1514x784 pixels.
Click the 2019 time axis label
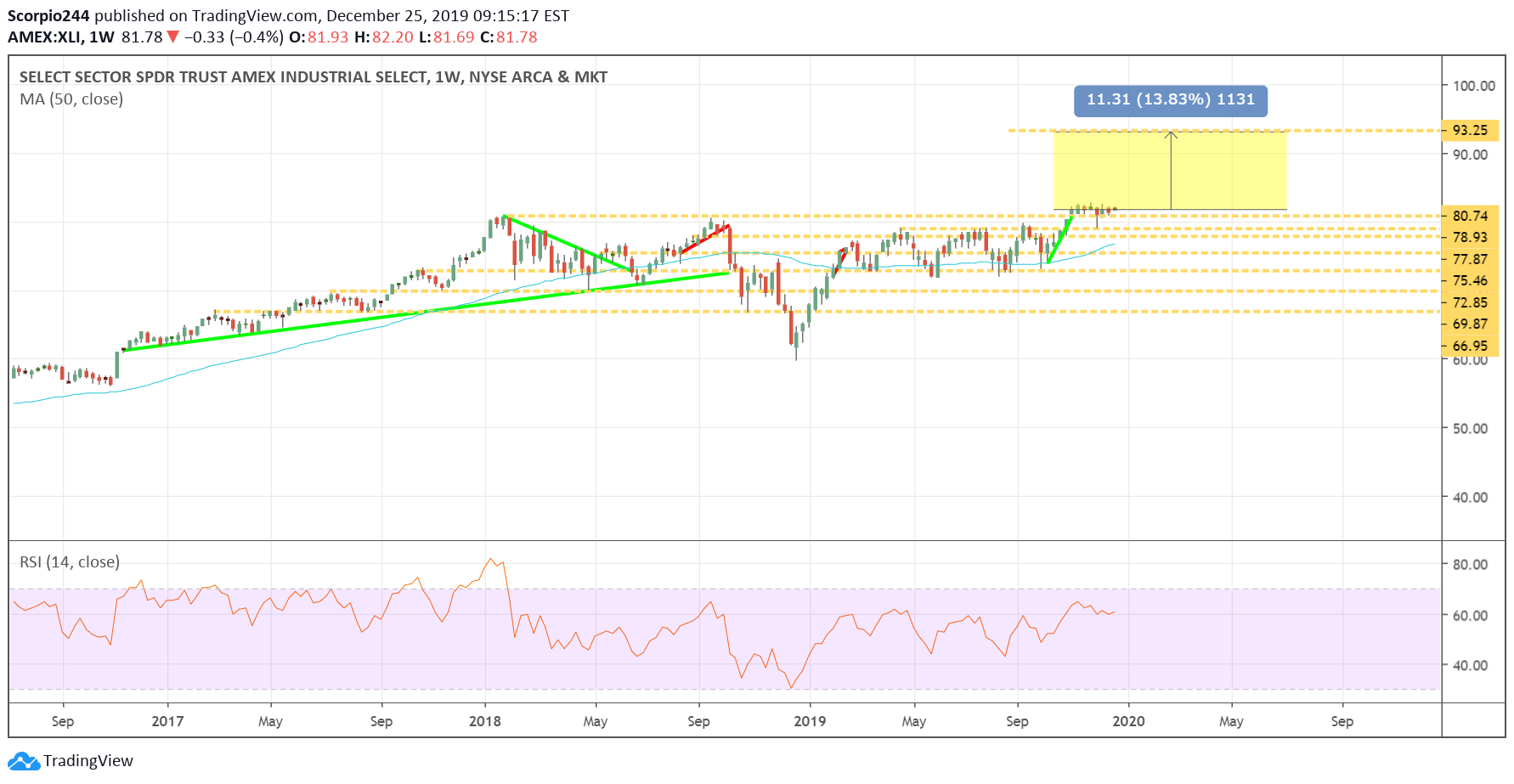click(810, 721)
